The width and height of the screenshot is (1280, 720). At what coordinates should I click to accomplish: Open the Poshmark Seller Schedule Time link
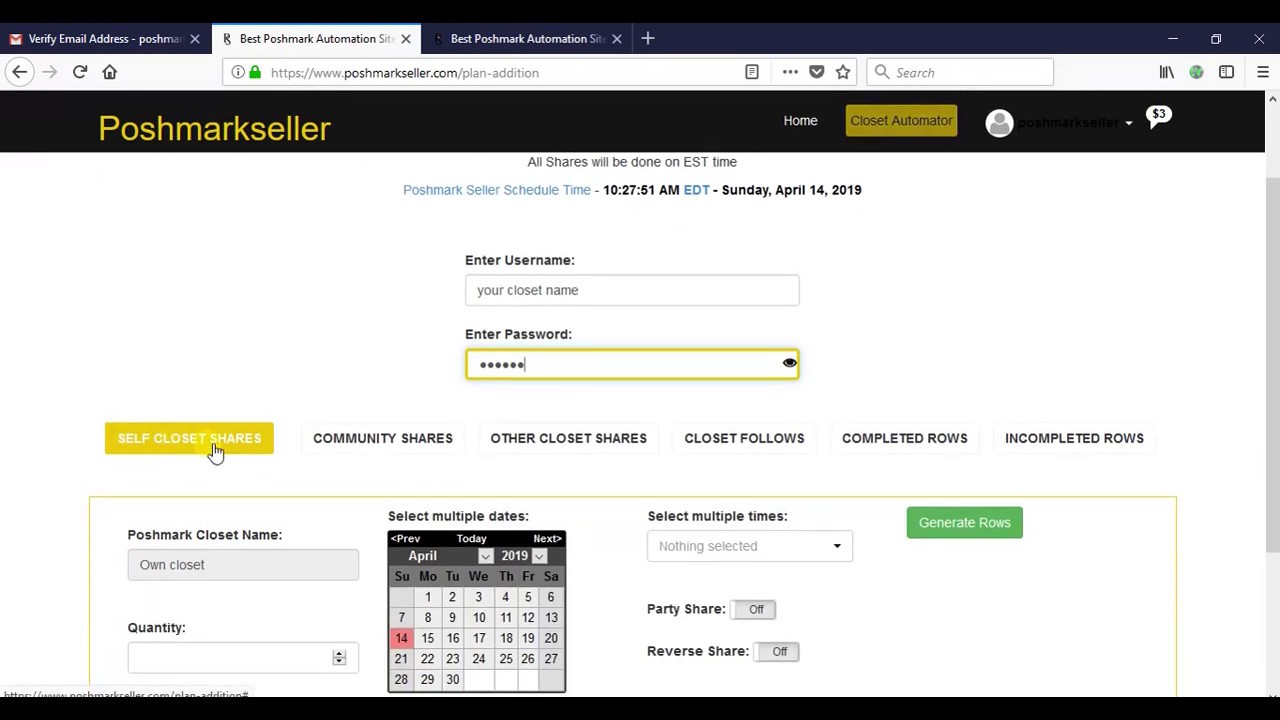[497, 190]
